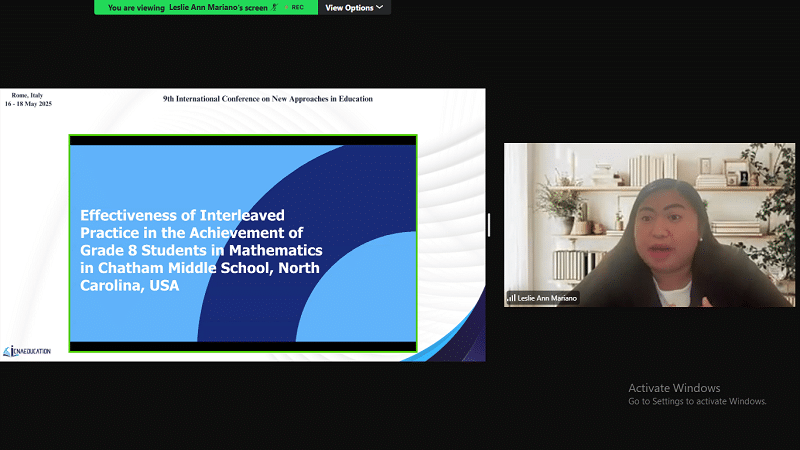Select the Leslie Ann Mariano name label
This screenshot has width=800, height=450.
547,298
